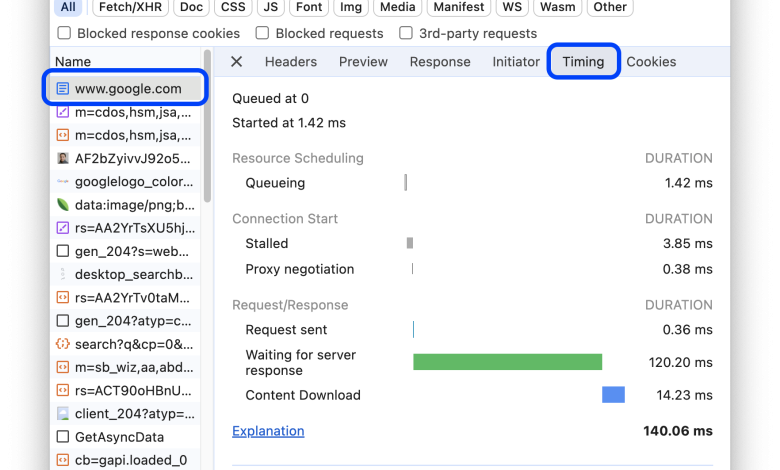Click the document icon next to www.google.com
The image size is (780, 470).
(x=63, y=89)
